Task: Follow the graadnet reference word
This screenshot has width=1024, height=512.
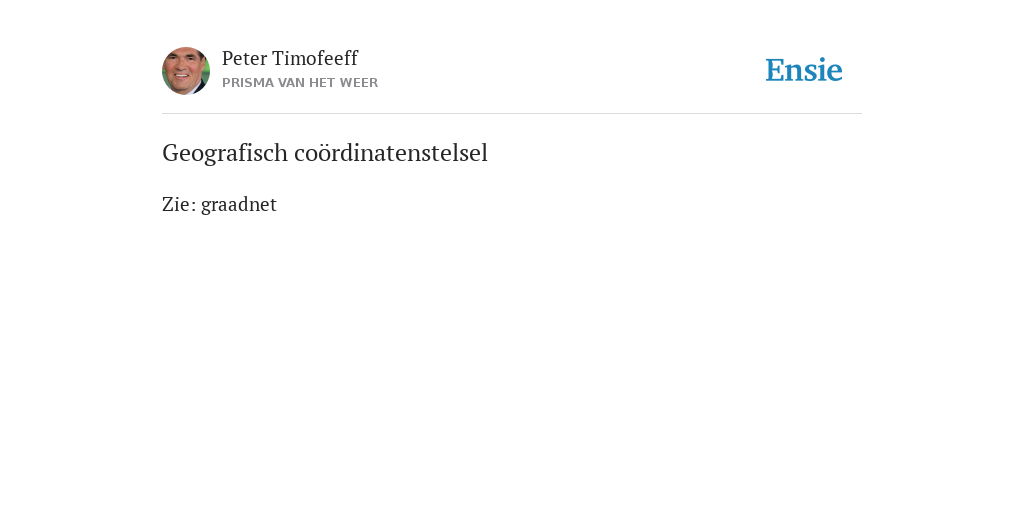Action: 239,204
